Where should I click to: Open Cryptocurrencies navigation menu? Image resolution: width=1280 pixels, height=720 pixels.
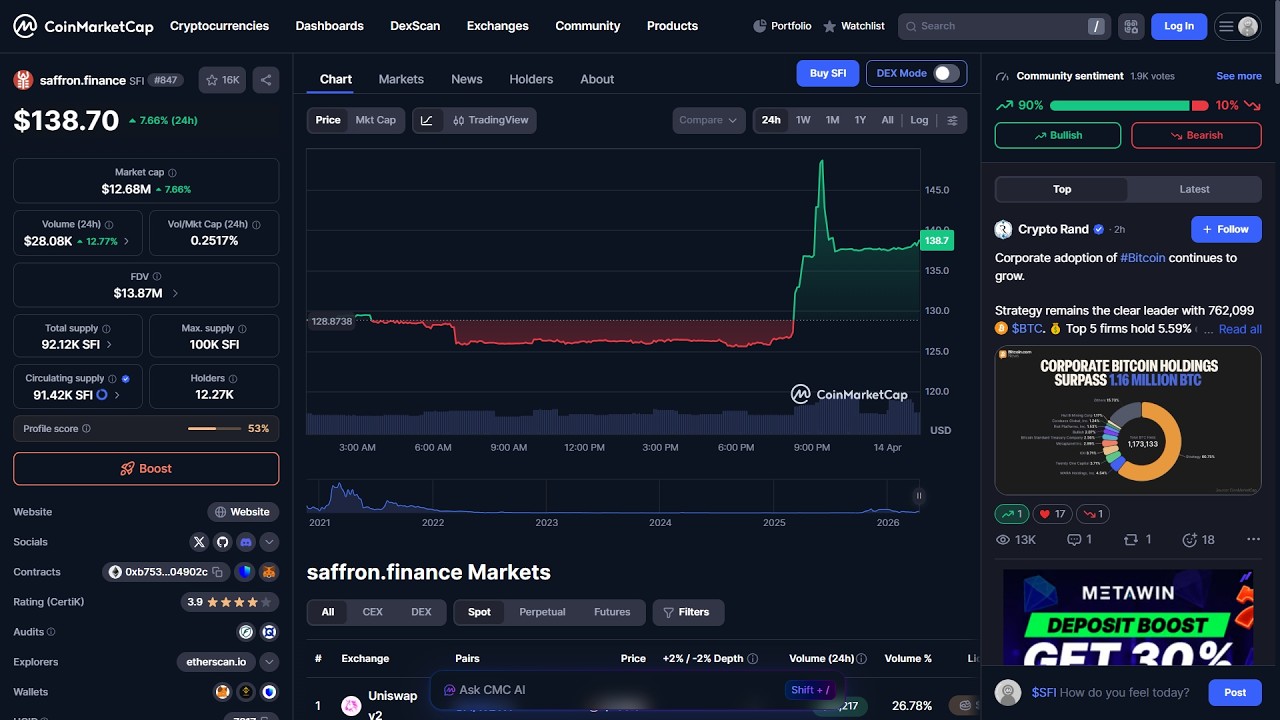tap(219, 26)
